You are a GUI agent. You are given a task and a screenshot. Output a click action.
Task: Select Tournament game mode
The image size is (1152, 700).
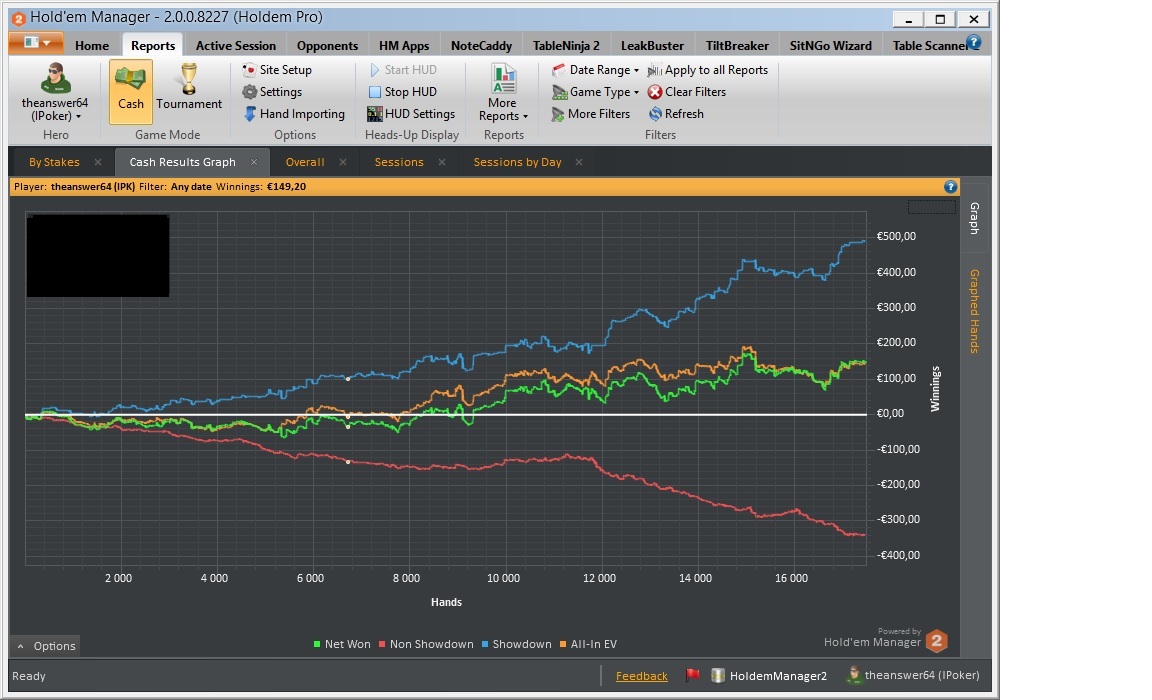[x=189, y=88]
